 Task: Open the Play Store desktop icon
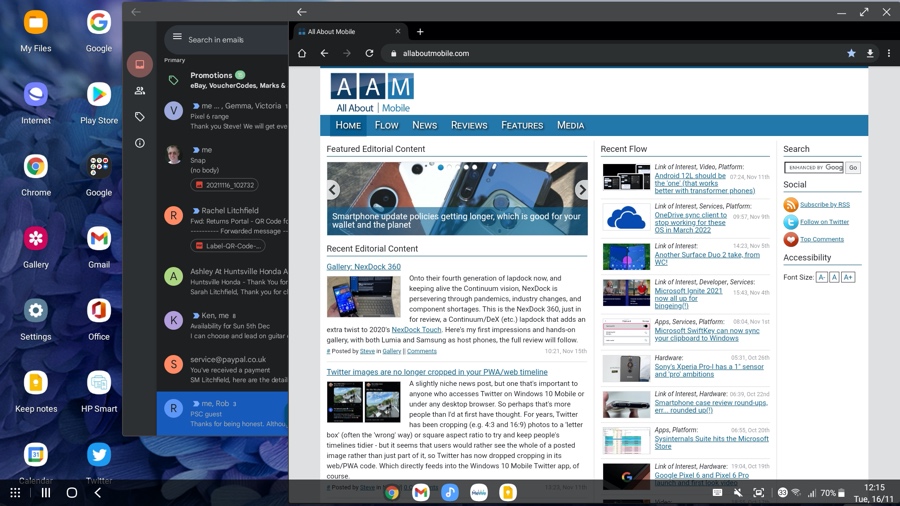99,95
